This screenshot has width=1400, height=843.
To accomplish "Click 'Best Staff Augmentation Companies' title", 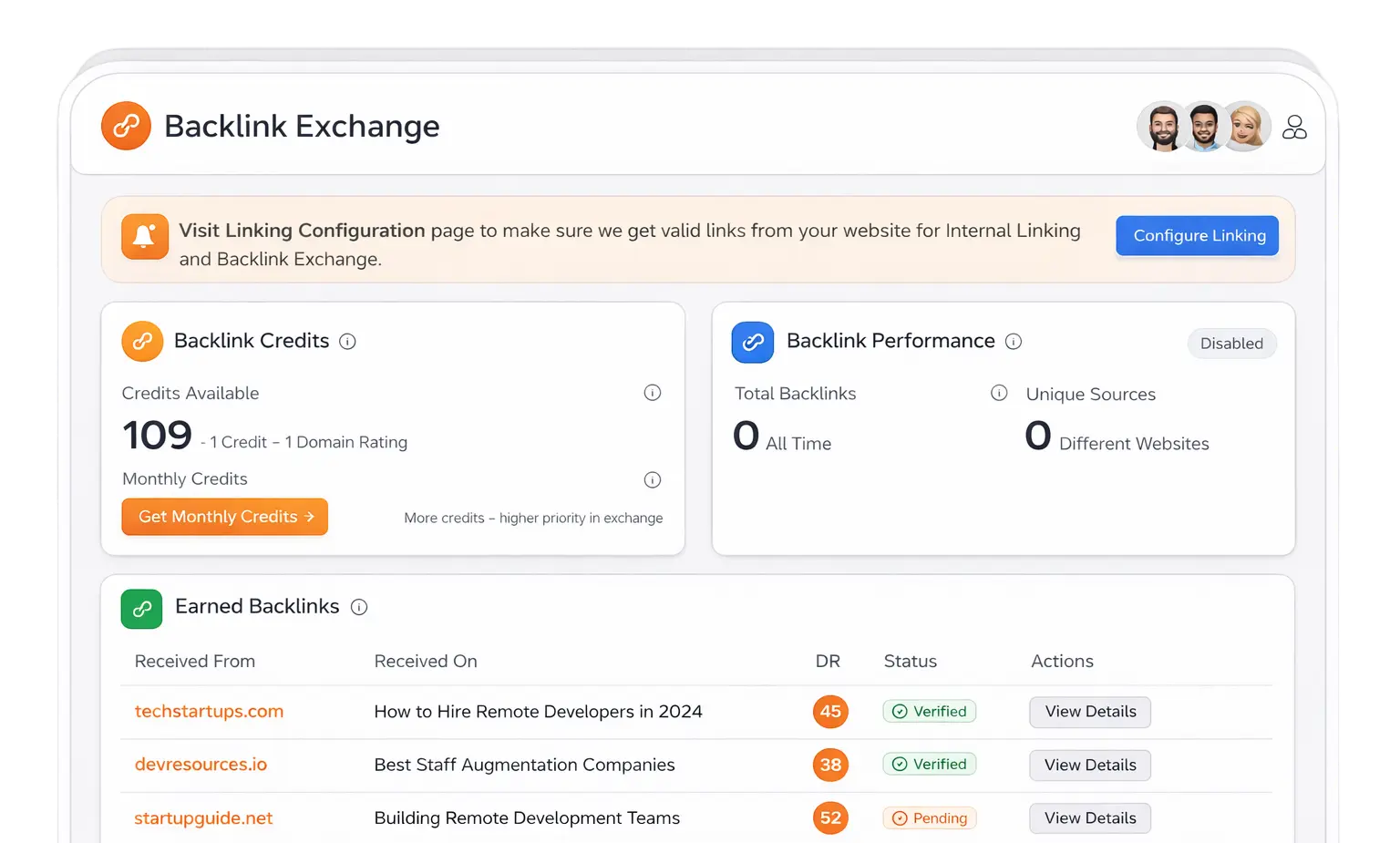I will point(524,766).
